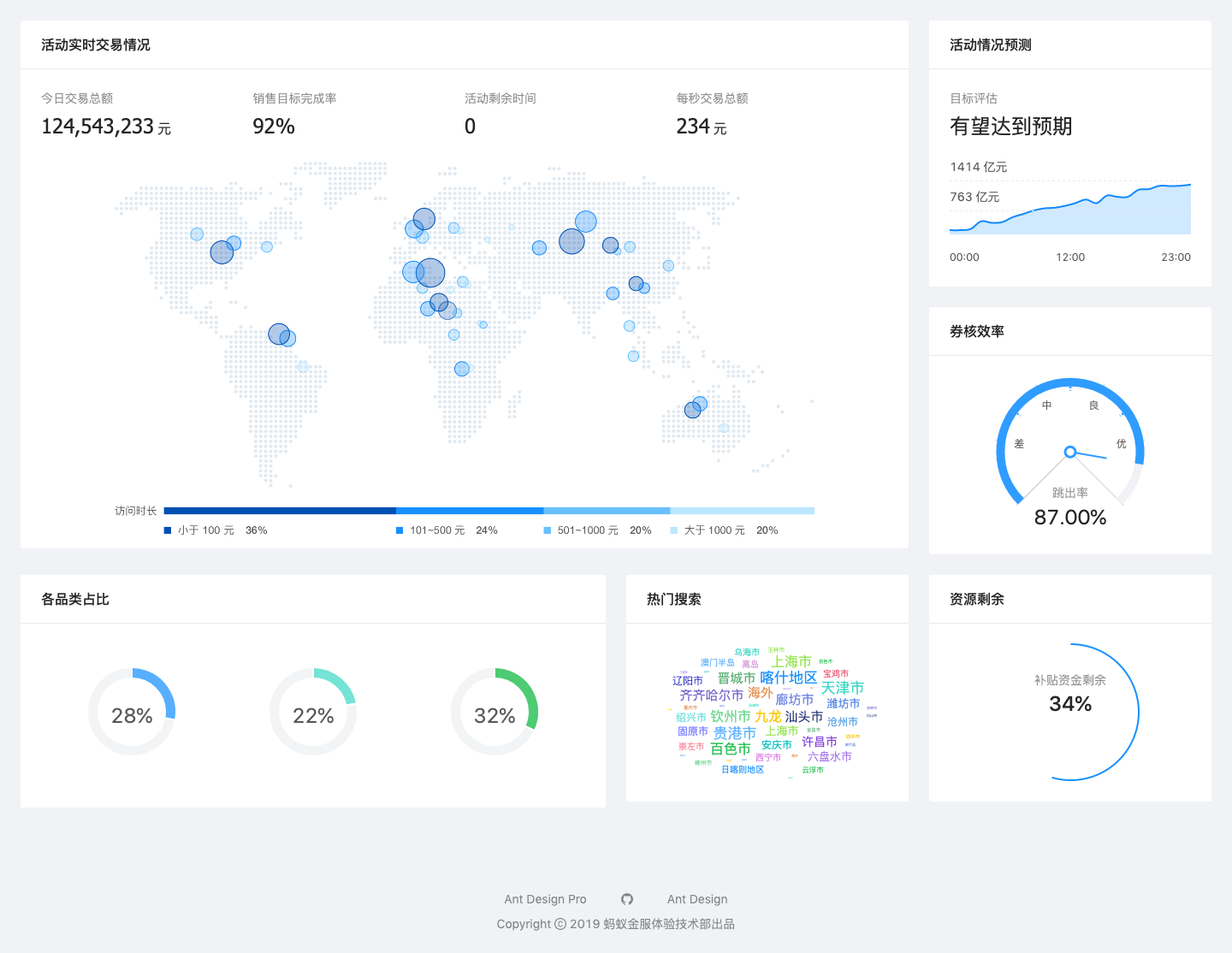Click the 124,543,233 元 total value
Image resolution: width=1232 pixels, height=953 pixels.
click(106, 127)
